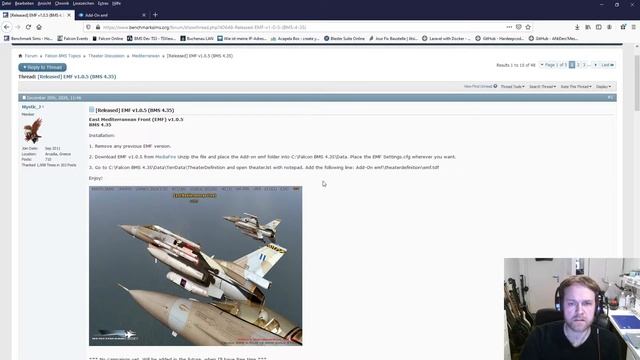Open the BMS Dev TEI bookmark
Image resolution: width=640 pixels, height=360 pixels.
(151, 38)
